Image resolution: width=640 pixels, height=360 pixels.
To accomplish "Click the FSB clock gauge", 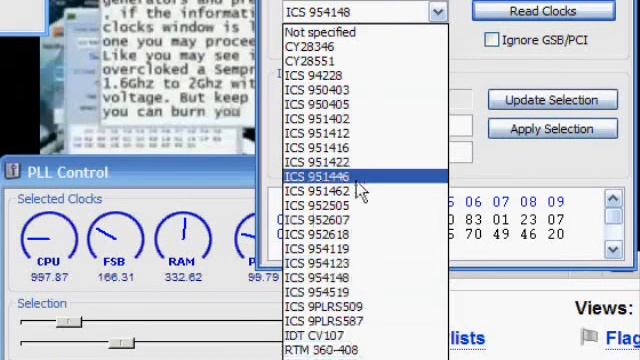I will pyautogui.click(x=116, y=235).
